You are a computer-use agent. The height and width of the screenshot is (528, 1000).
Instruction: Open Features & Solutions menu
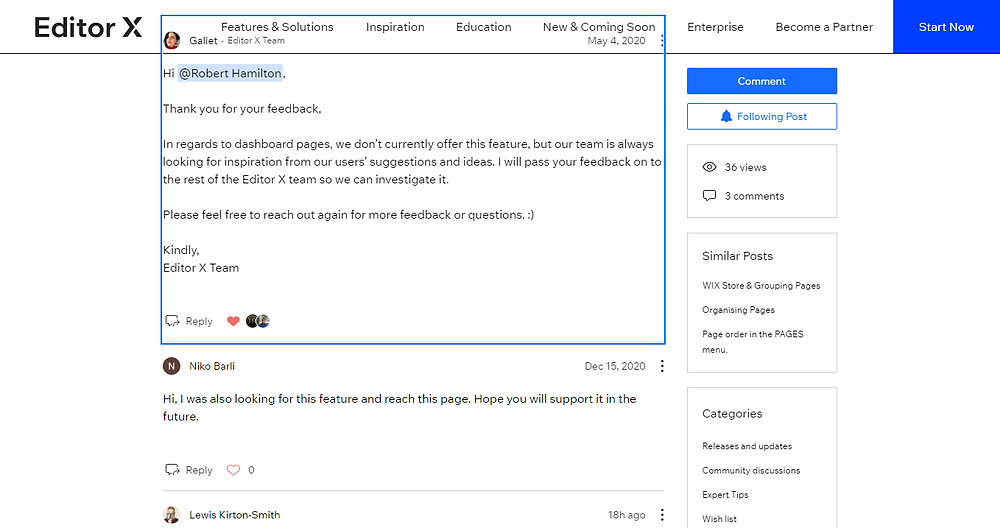click(x=277, y=27)
